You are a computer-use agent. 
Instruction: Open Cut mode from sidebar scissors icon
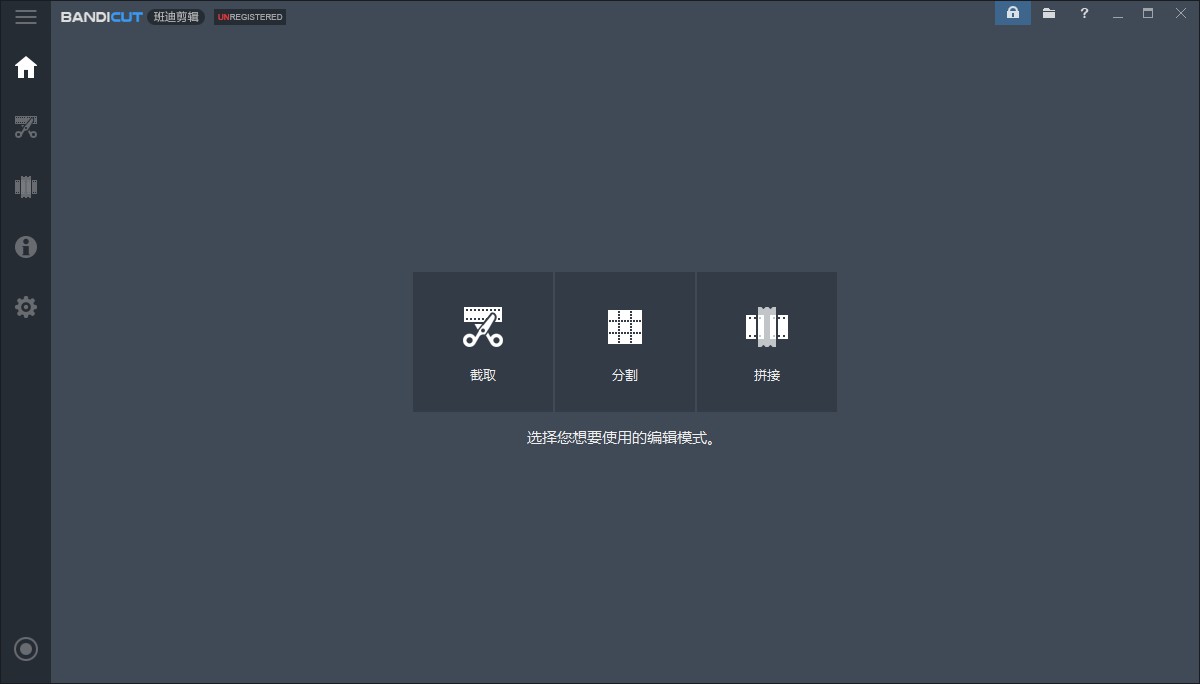pyautogui.click(x=26, y=127)
